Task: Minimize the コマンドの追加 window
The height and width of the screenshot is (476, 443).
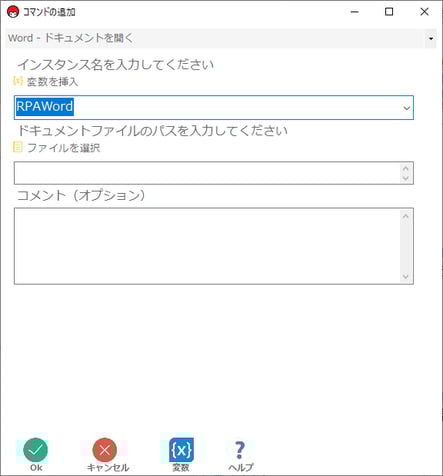Action: pos(355,12)
